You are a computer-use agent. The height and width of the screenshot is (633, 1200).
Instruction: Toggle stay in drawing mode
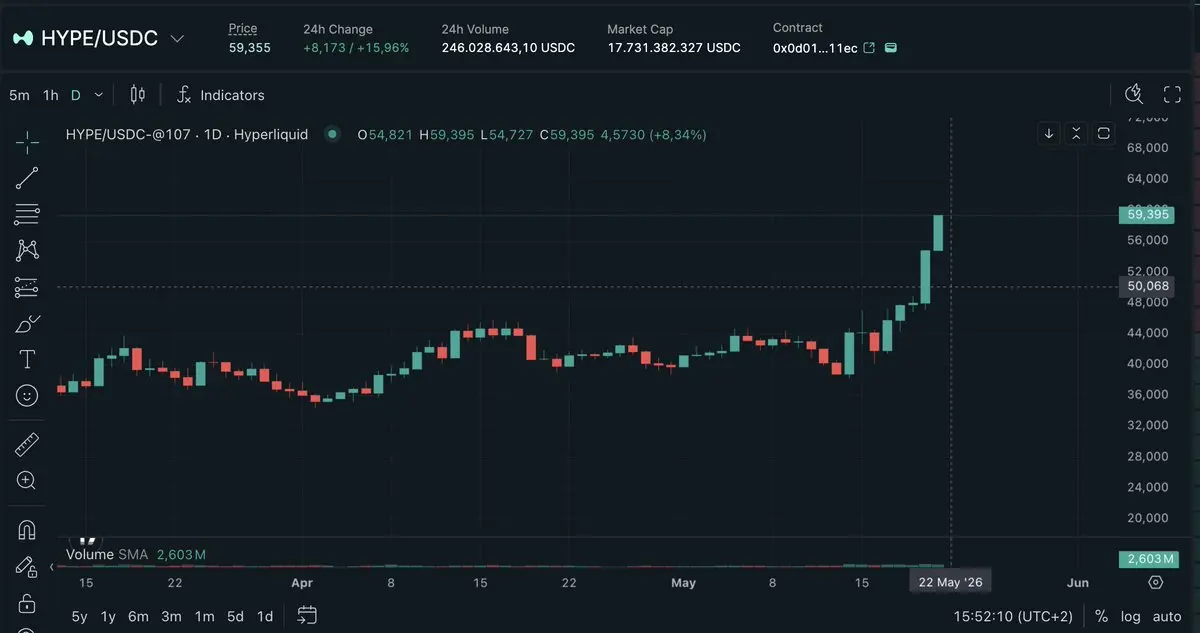(27, 566)
